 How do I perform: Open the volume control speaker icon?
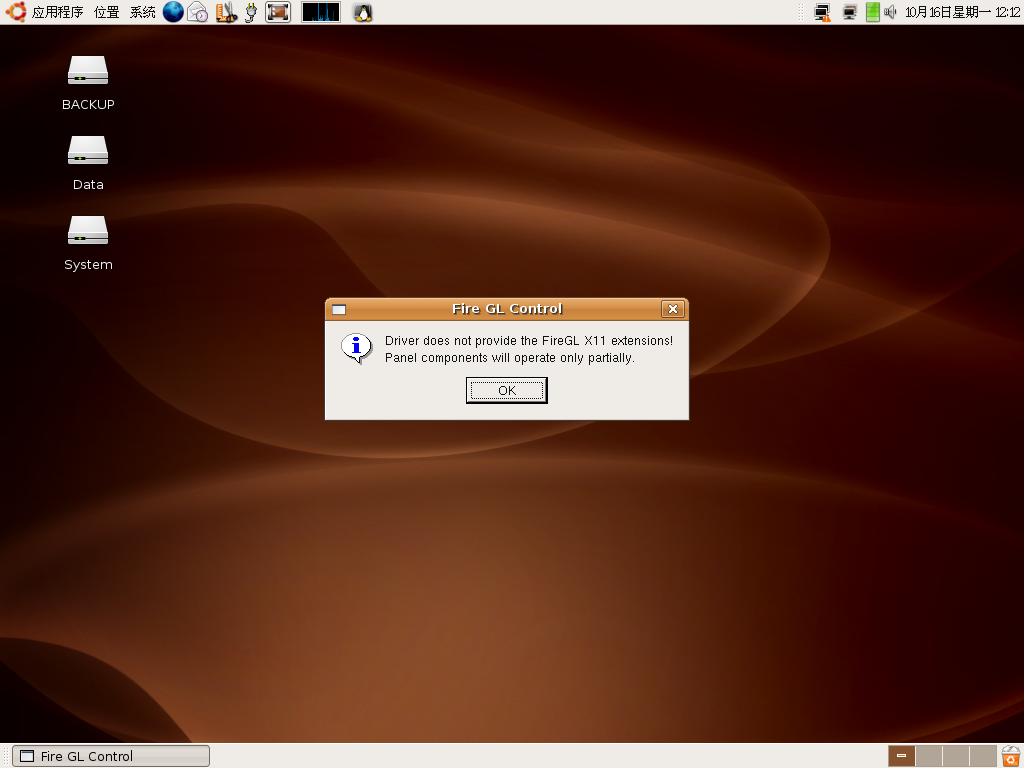coord(890,12)
